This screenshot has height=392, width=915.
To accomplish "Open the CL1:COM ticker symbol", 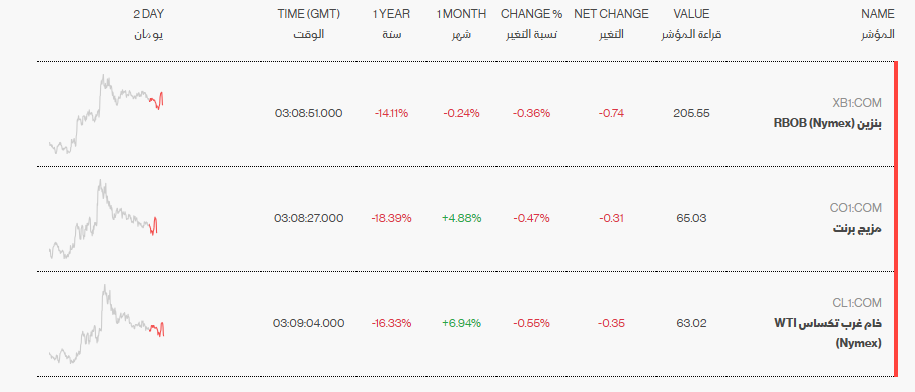I will (x=857, y=303).
